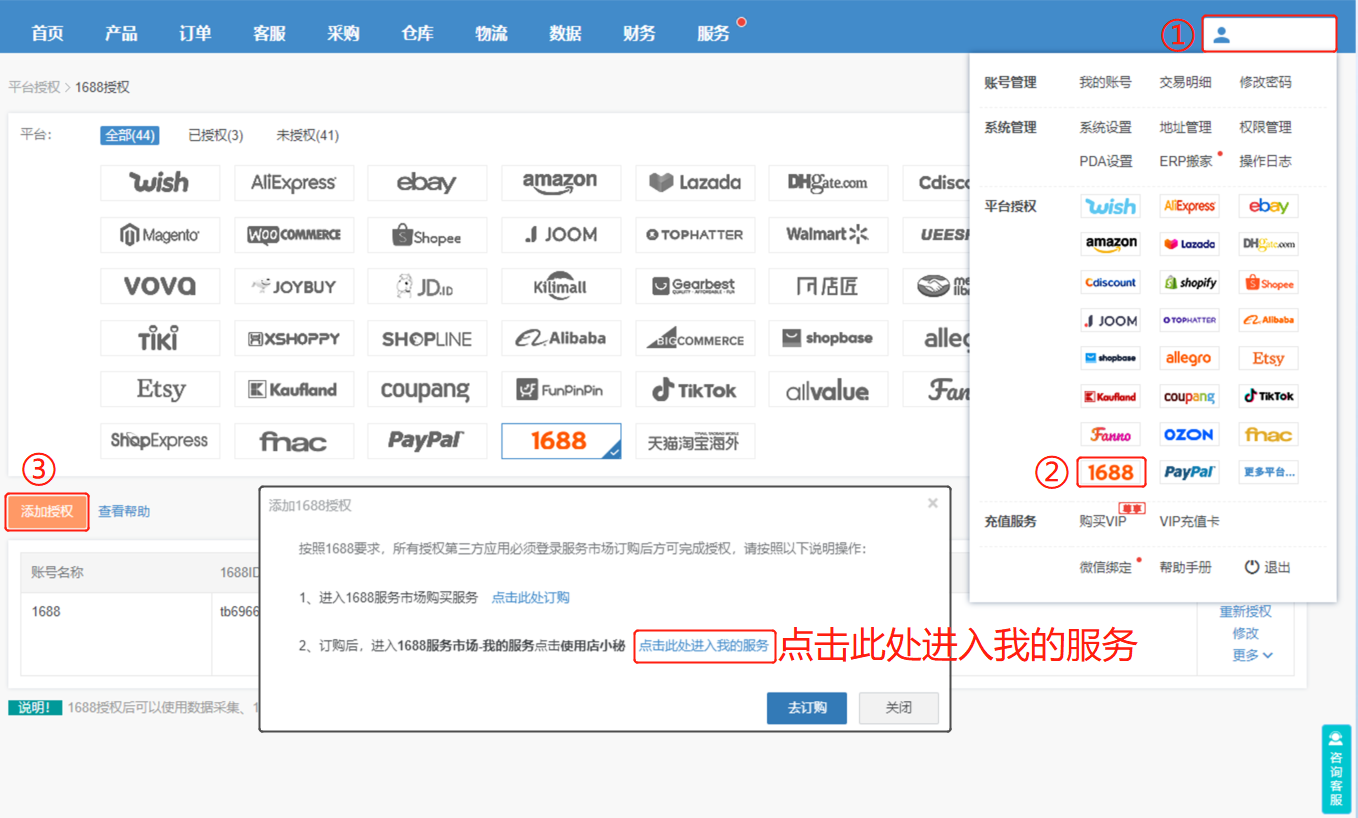This screenshot has width=1358, height=818.
Task: Expand the 更多 dropdown in account row
Action: (x=1252, y=655)
